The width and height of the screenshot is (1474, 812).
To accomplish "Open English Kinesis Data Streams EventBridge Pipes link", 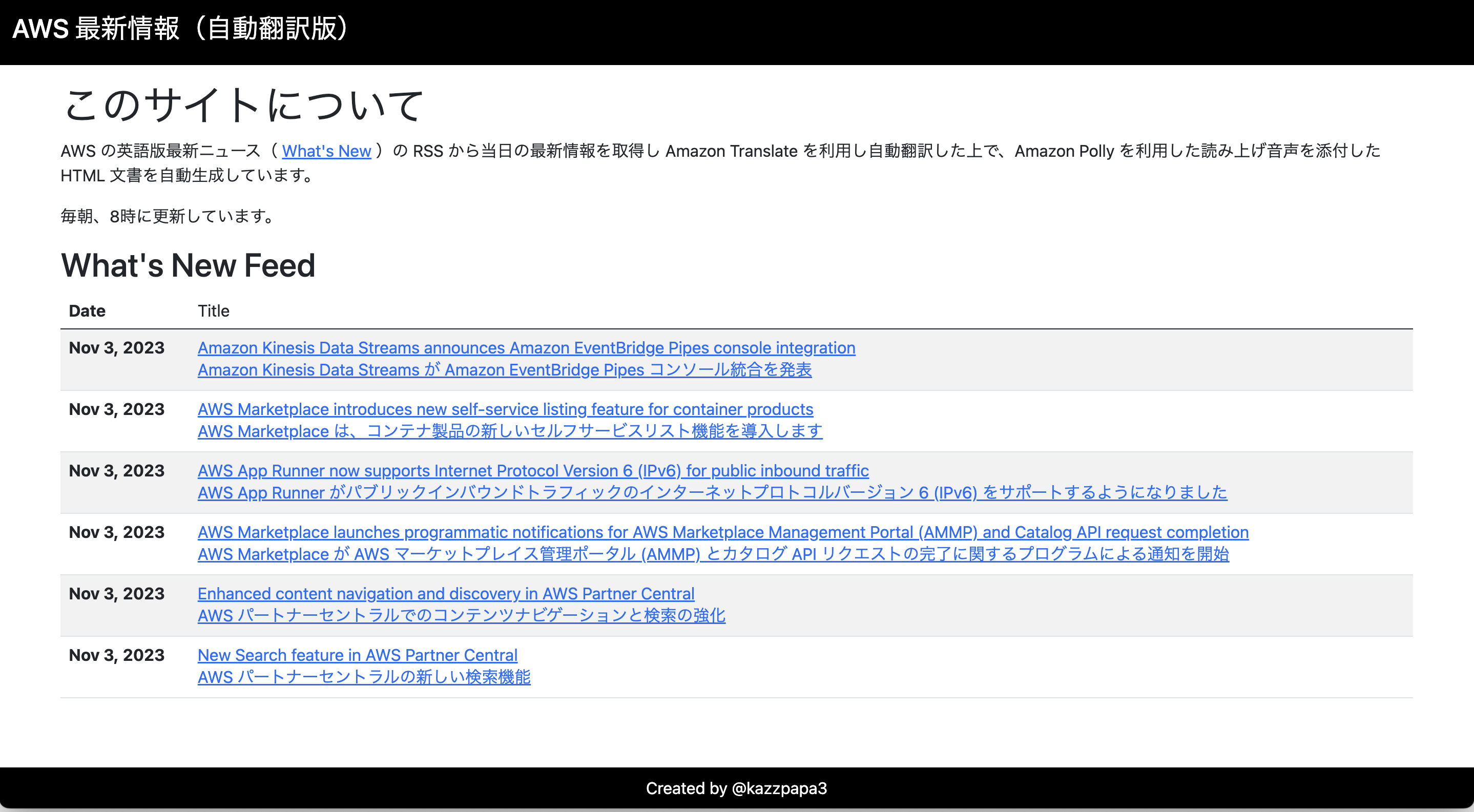I will [x=527, y=348].
